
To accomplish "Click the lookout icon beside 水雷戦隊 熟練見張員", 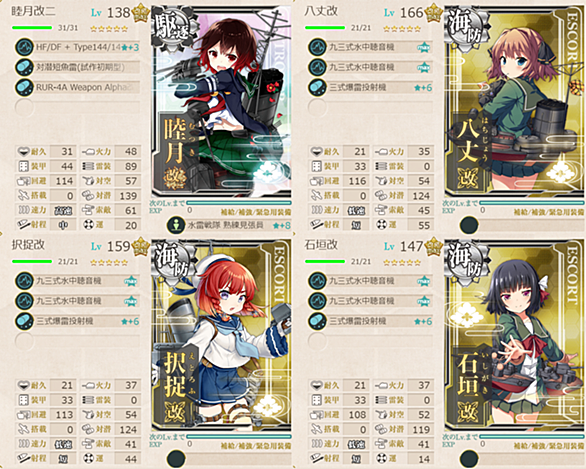I will 176,225.
